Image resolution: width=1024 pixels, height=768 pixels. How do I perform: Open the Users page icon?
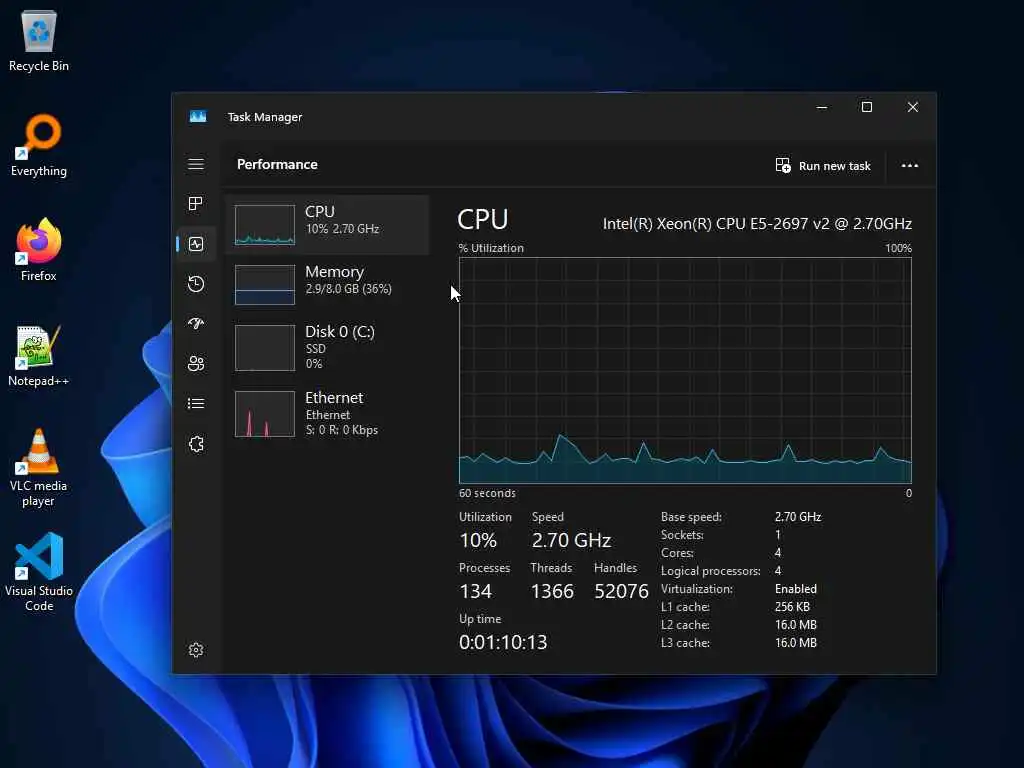click(x=196, y=364)
